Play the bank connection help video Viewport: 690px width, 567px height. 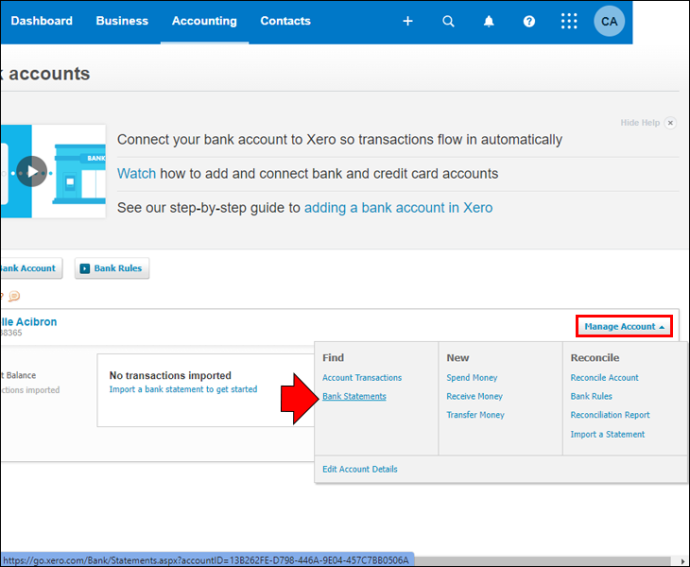point(32,172)
